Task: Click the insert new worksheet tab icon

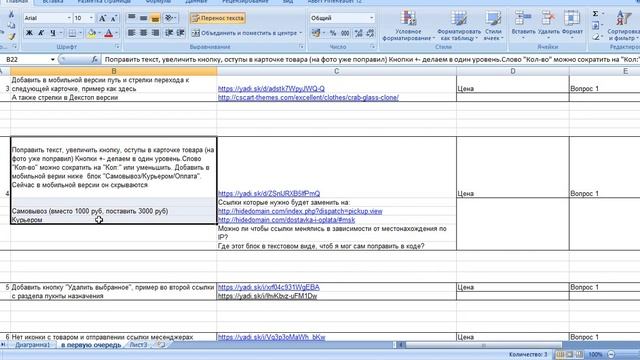Action: pos(161,345)
